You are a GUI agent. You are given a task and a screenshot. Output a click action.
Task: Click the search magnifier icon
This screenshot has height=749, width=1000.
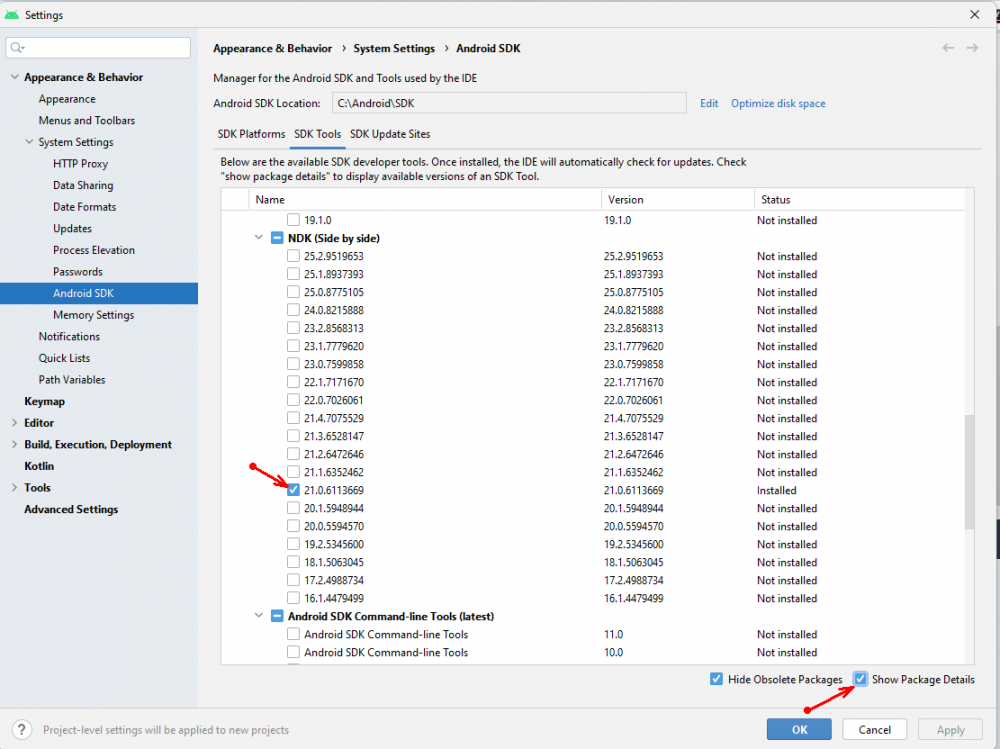(17, 47)
